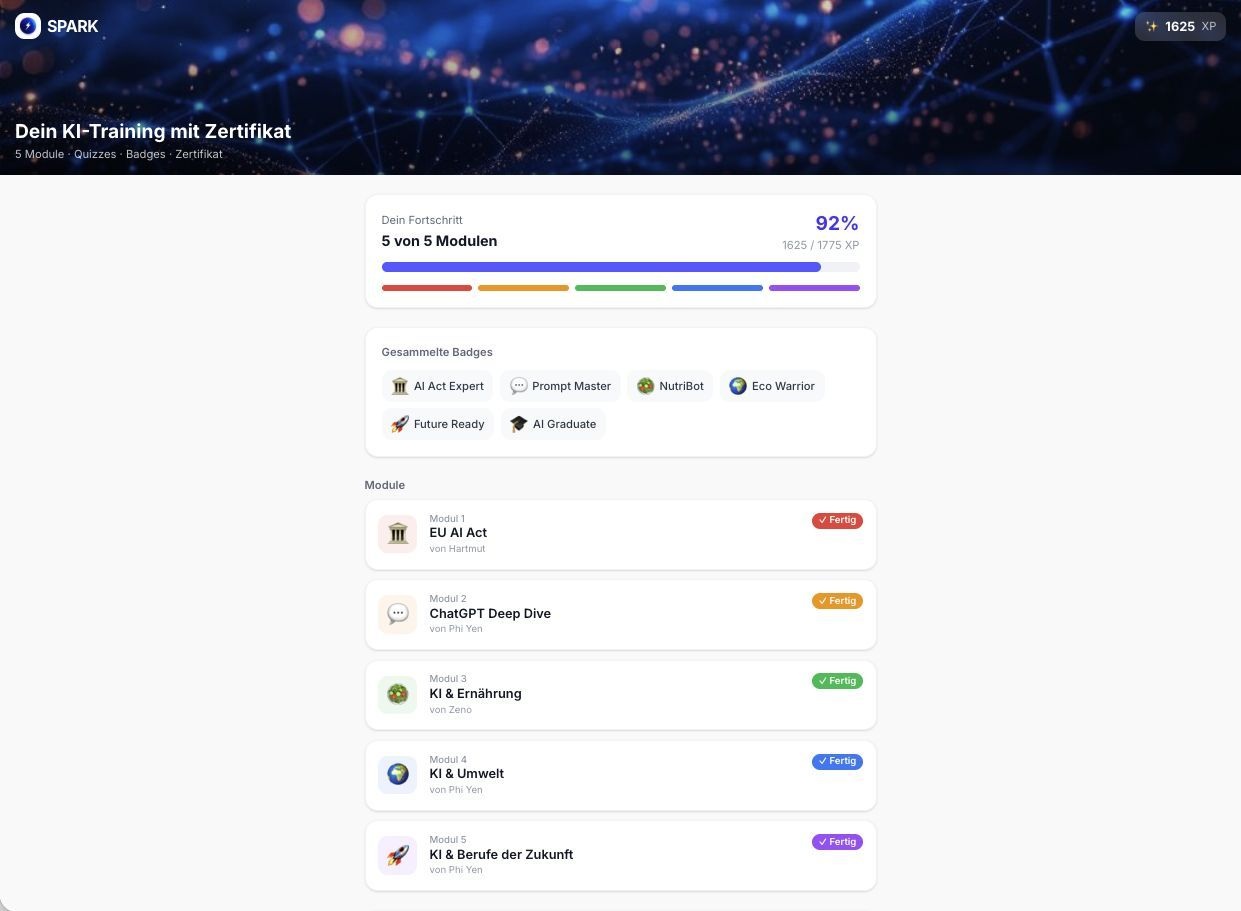Image resolution: width=1241 pixels, height=911 pixels.
Task: Click the red Fertig tag on Modul 1
Action: point(837,520)
